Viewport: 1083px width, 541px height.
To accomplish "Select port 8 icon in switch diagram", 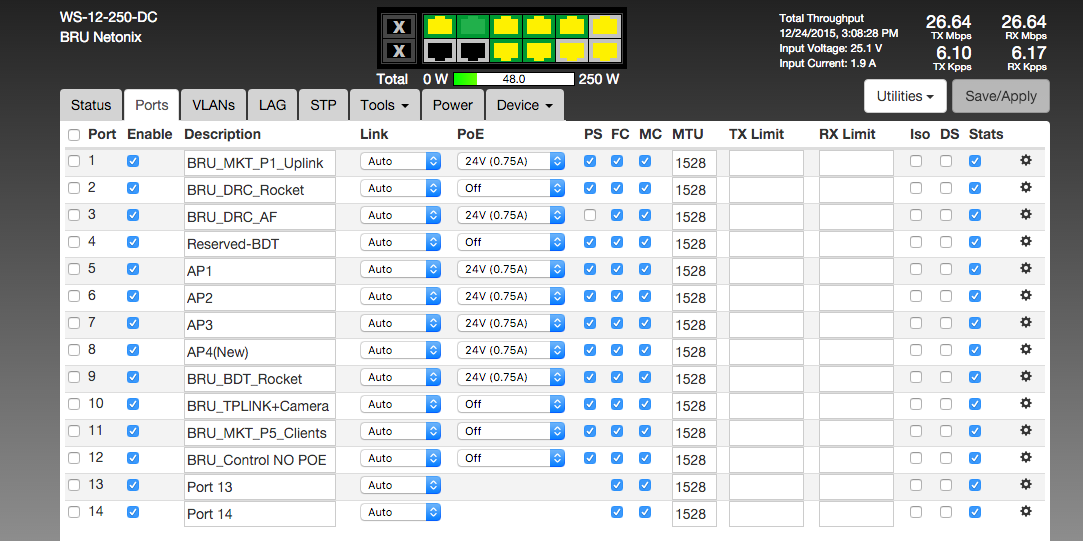I will click(539, 50).
